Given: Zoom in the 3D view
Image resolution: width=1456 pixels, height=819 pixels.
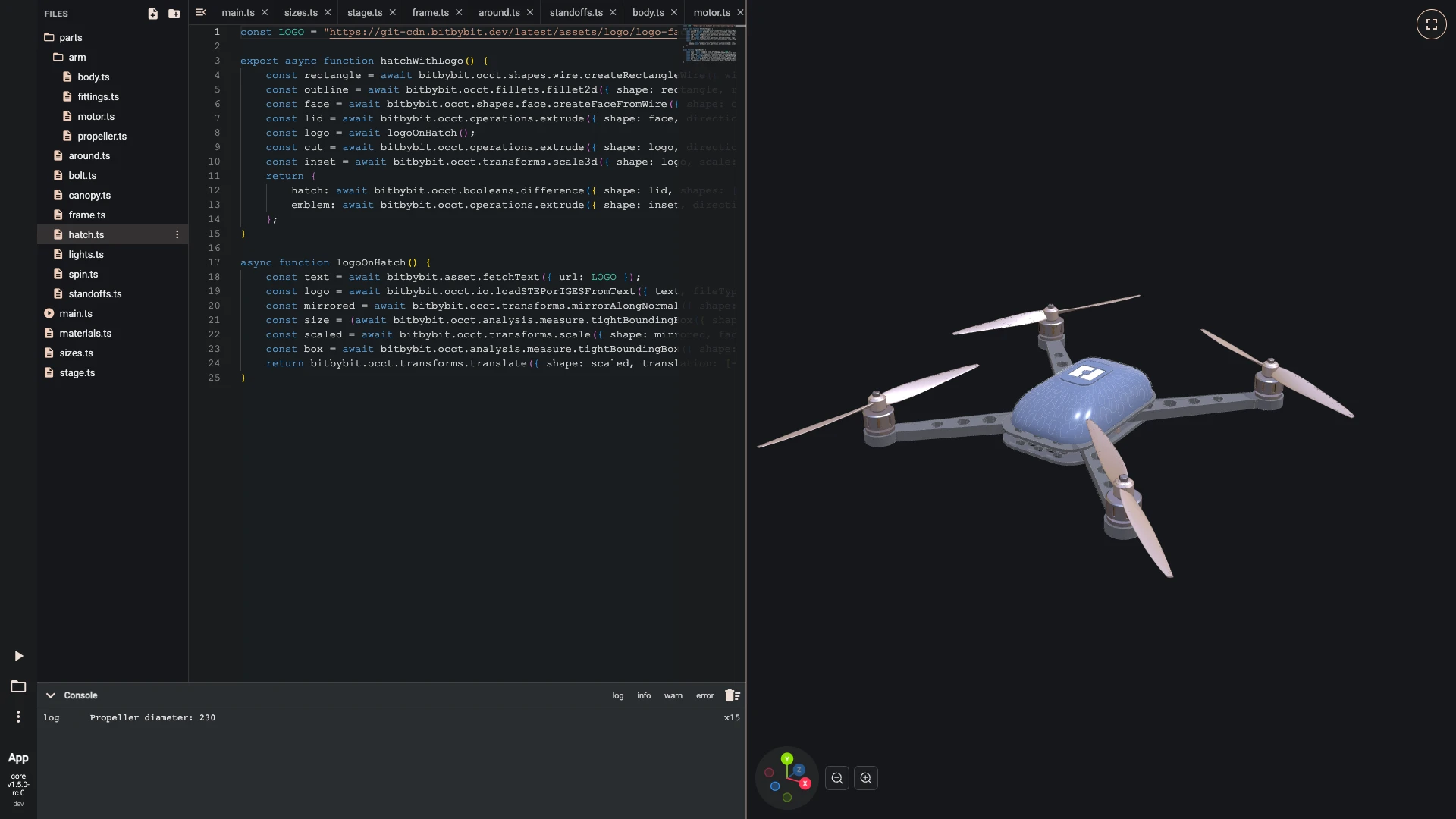Looking at the screenshot, I should tap(866, 778).
